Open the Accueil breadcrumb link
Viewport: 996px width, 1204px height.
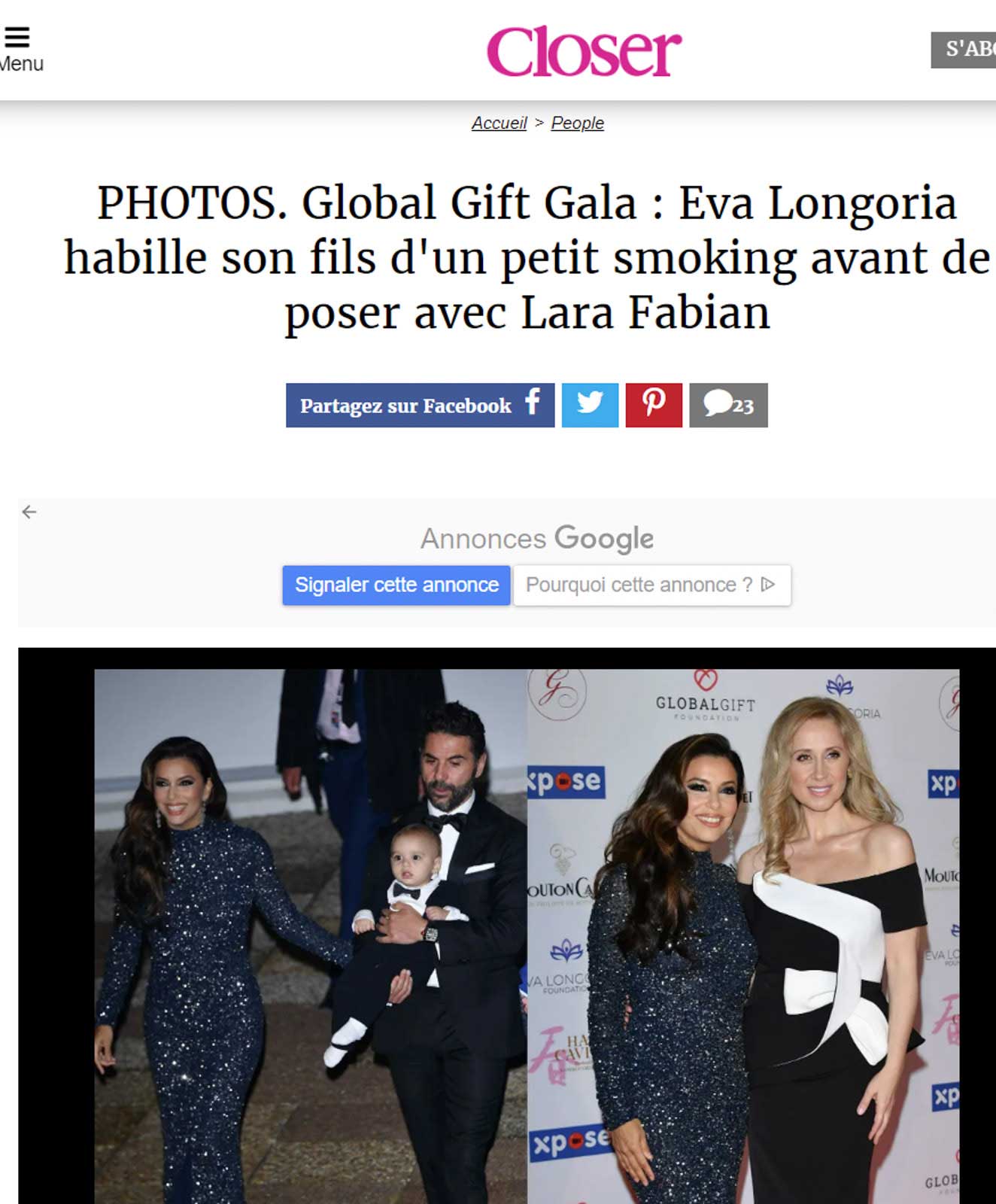coord(499,123)
